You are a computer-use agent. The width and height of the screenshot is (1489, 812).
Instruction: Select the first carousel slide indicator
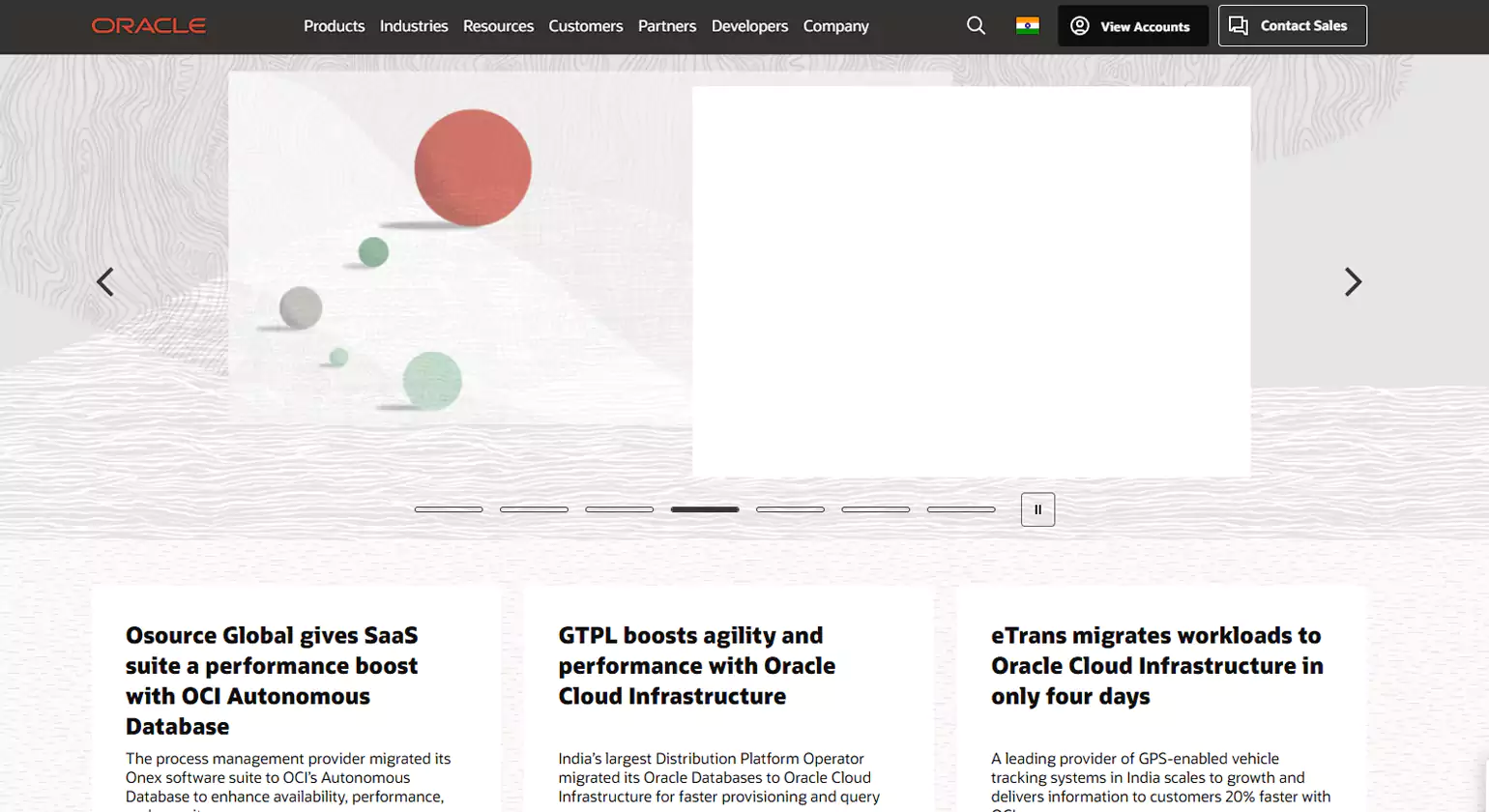(x=449, y=509)
